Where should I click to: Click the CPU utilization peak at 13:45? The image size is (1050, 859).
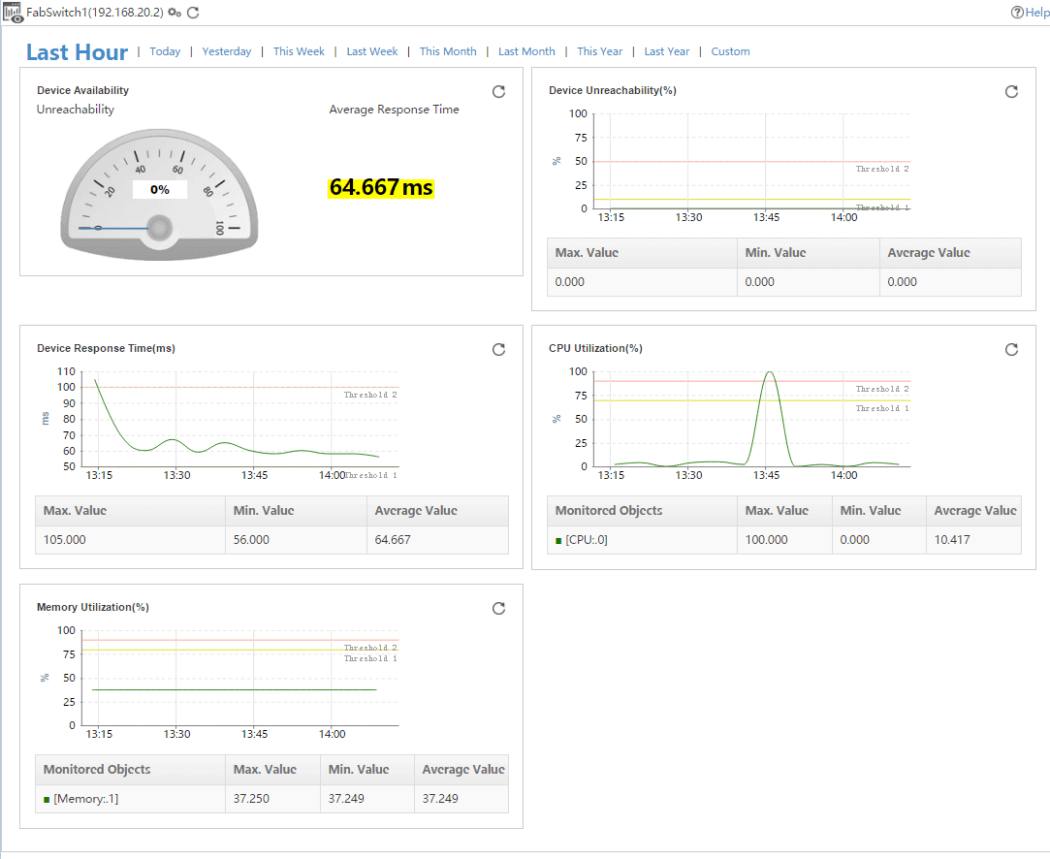(769, 374)
